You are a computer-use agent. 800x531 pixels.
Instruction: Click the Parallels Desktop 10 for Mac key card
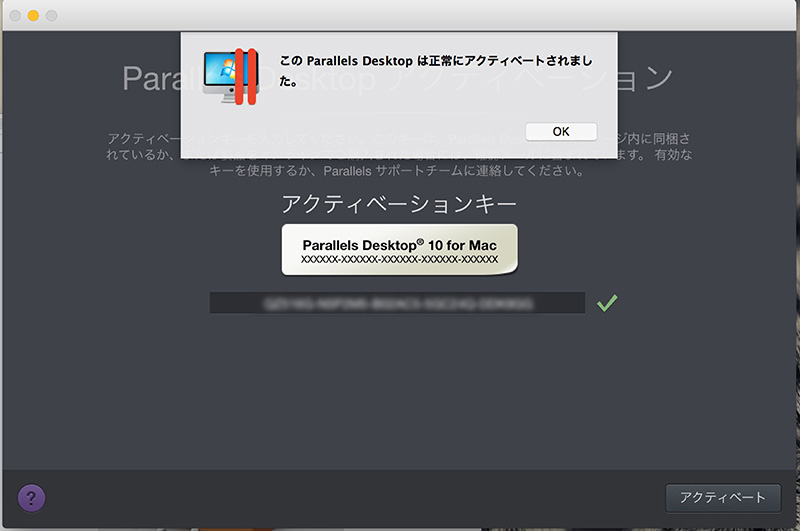tap(399, 250)
